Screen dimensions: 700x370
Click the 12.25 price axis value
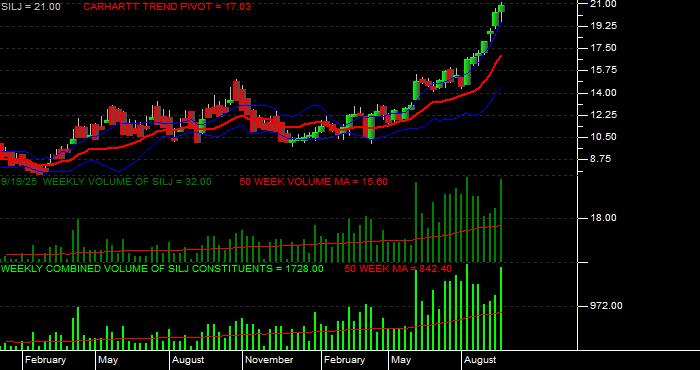click(604, 115)
